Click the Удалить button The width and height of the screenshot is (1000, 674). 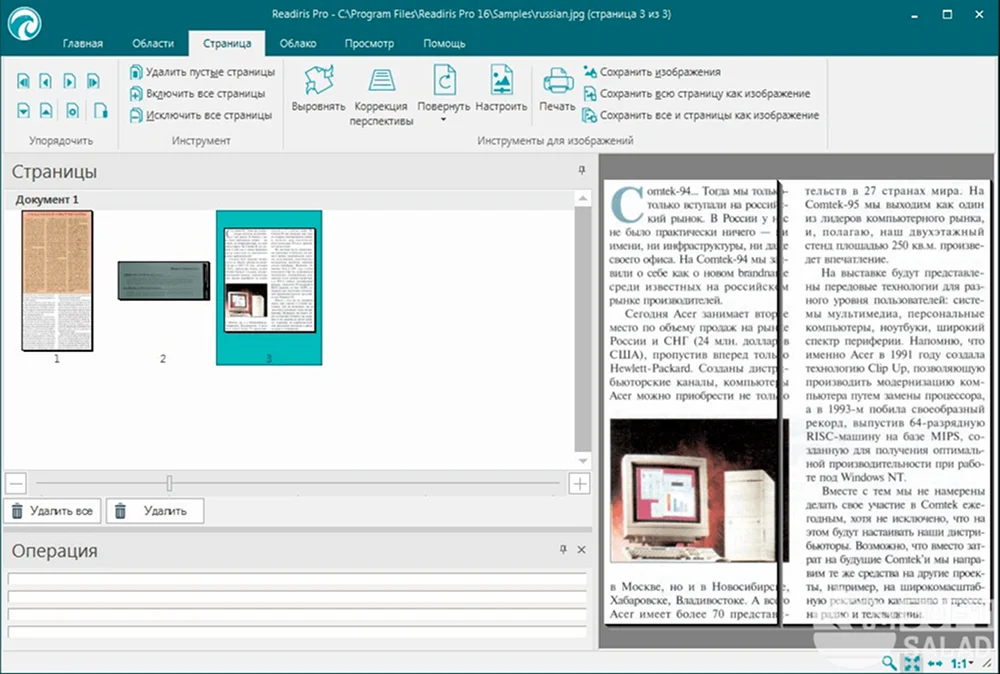(155, 511)
